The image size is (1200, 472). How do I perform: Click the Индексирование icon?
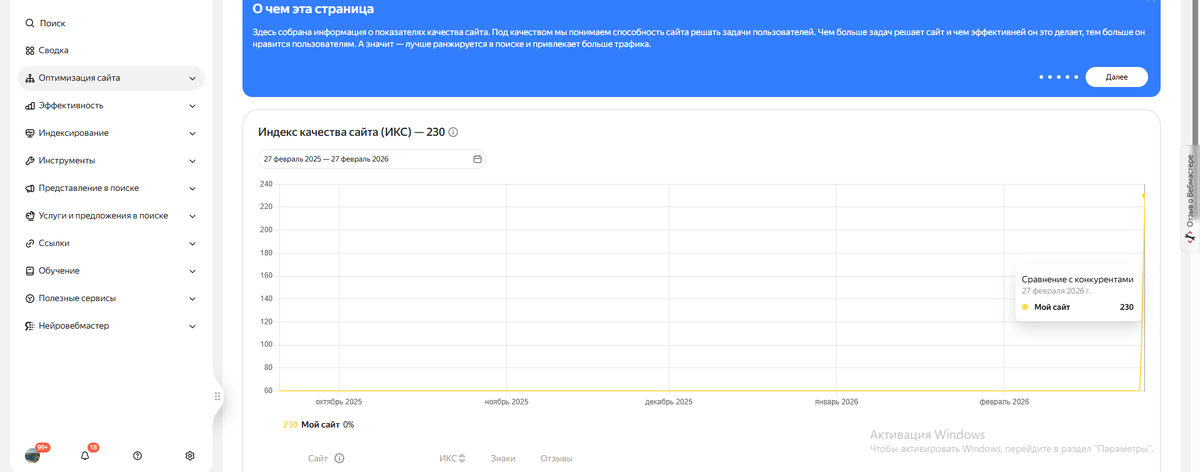(x=29, y=133)
